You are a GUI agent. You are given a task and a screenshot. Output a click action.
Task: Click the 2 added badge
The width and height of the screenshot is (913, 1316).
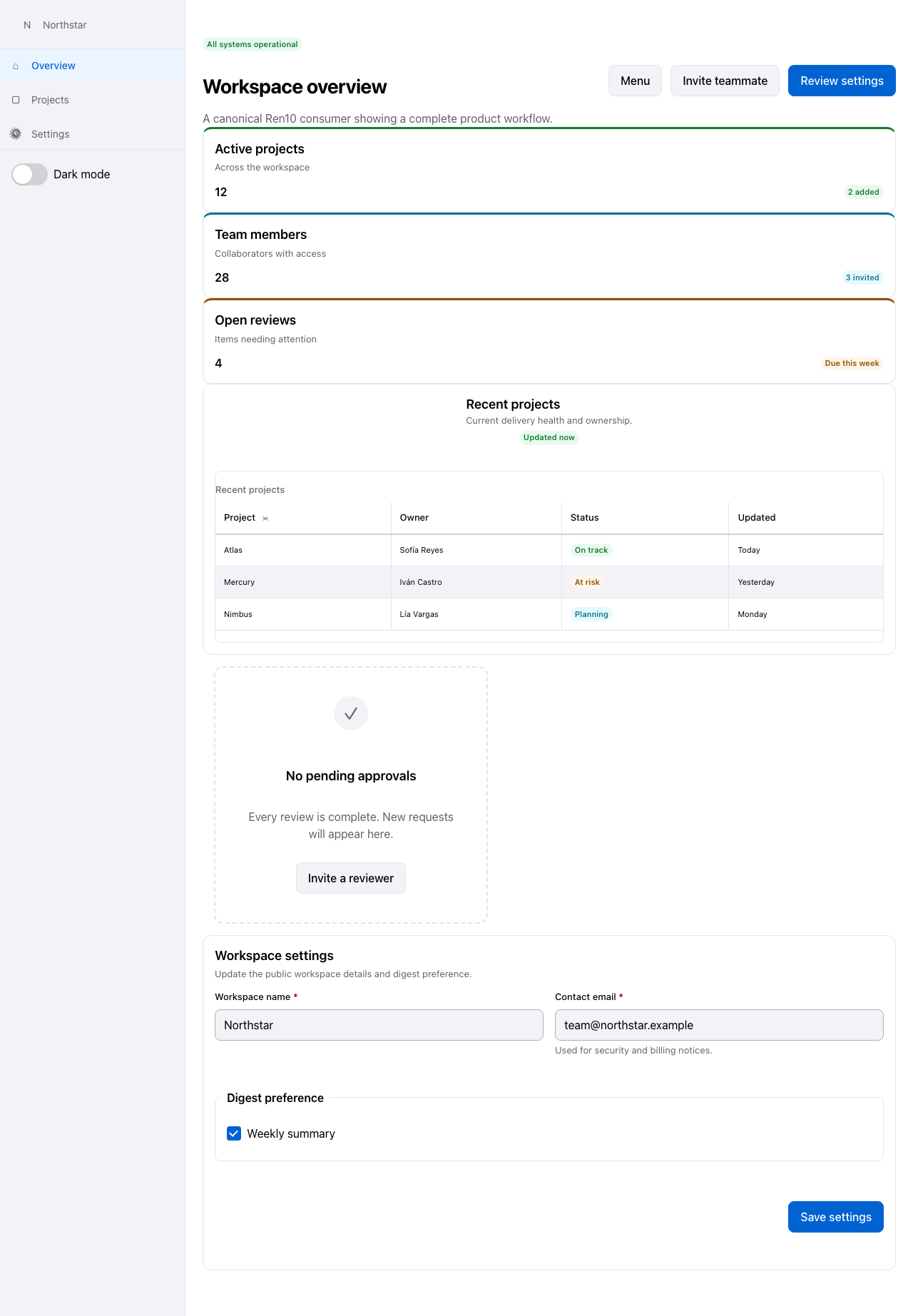863,192
